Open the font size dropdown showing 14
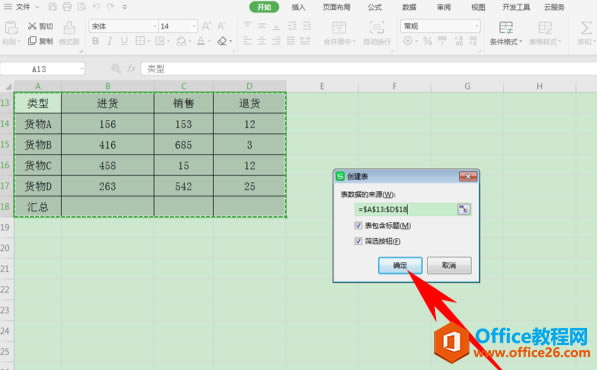 (195, 26)
